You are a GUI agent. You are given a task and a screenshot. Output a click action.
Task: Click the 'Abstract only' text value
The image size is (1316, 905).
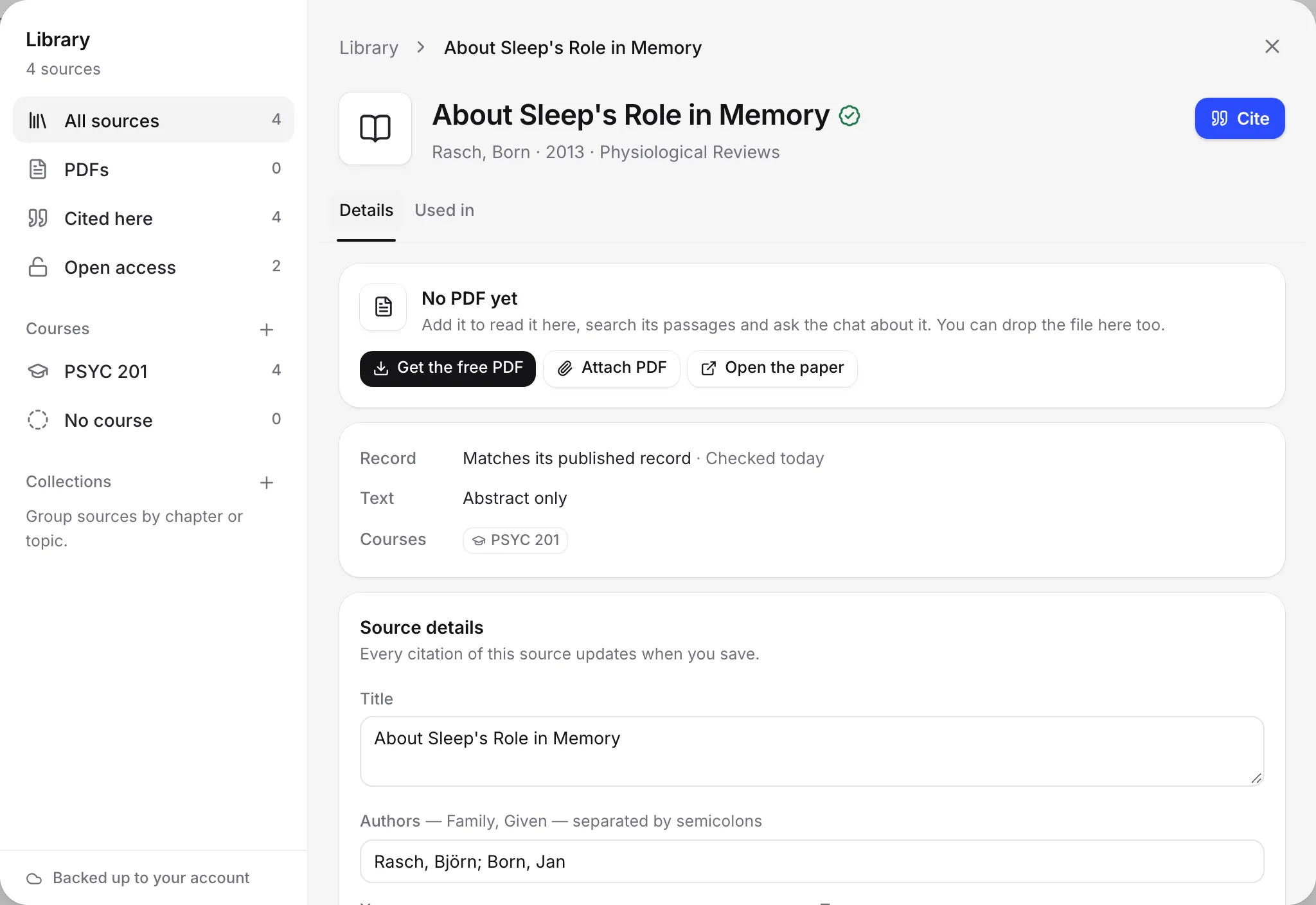pyautogui.click(x=515, y=498)
